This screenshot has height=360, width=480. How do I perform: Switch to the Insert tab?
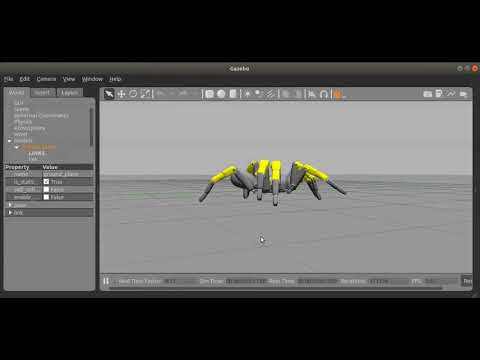(43, 92)
